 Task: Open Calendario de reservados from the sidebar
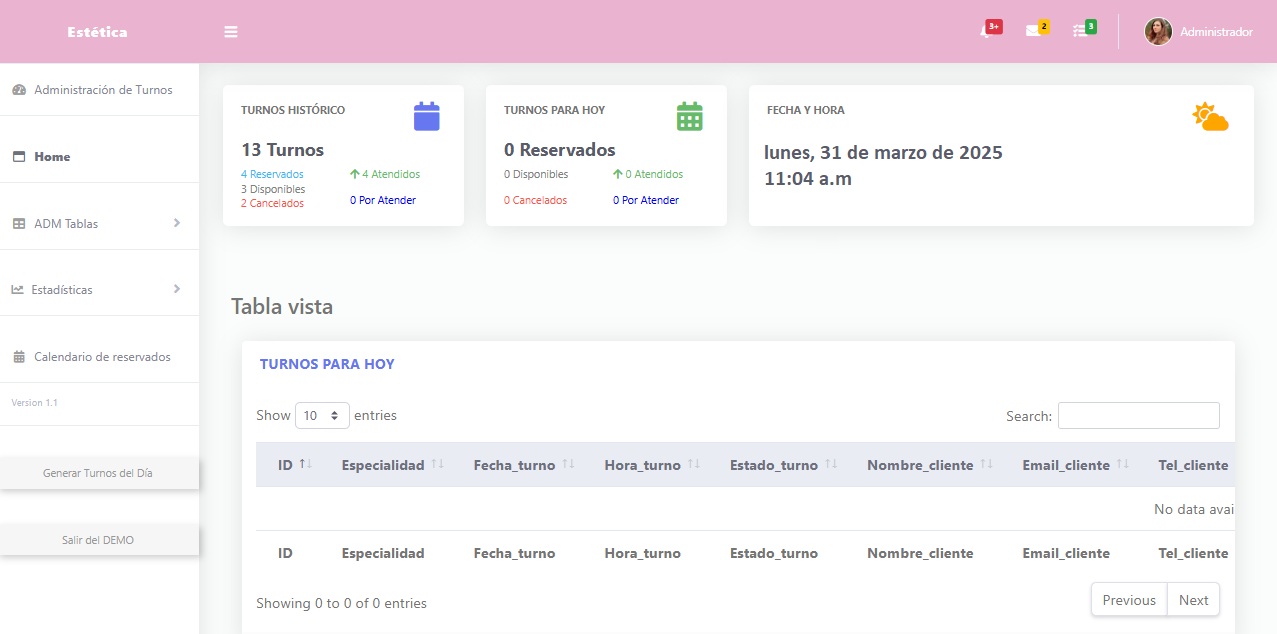coord(103,356)
